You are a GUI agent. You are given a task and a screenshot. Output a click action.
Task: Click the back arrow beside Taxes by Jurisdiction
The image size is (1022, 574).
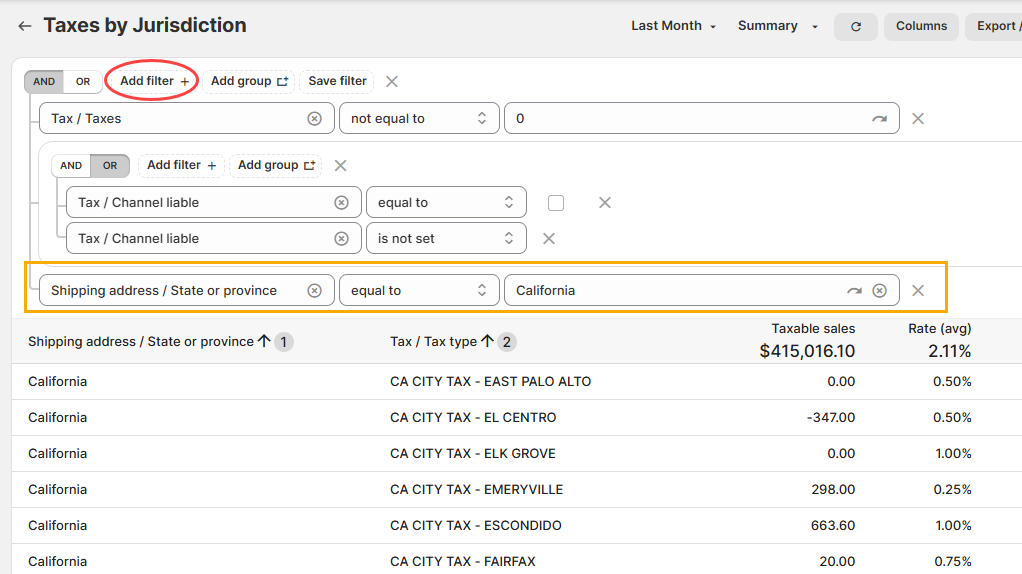tap(25, 26)
